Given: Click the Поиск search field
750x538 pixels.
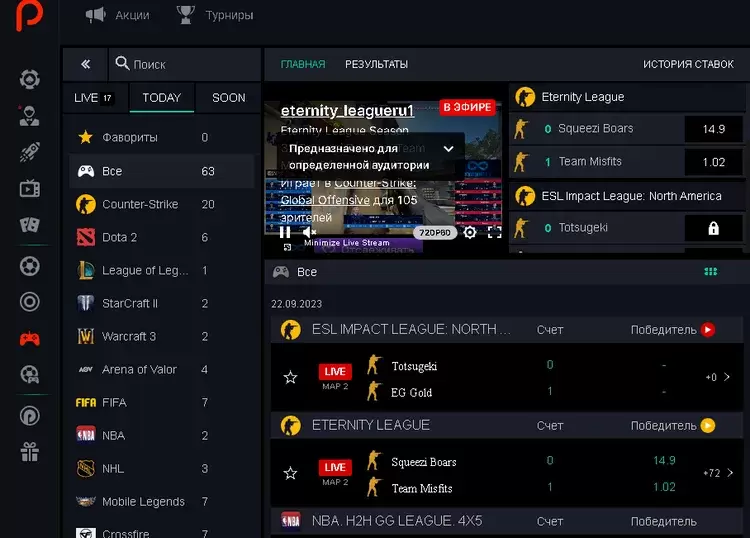Looking at the screenshot, I should point(185,64).
